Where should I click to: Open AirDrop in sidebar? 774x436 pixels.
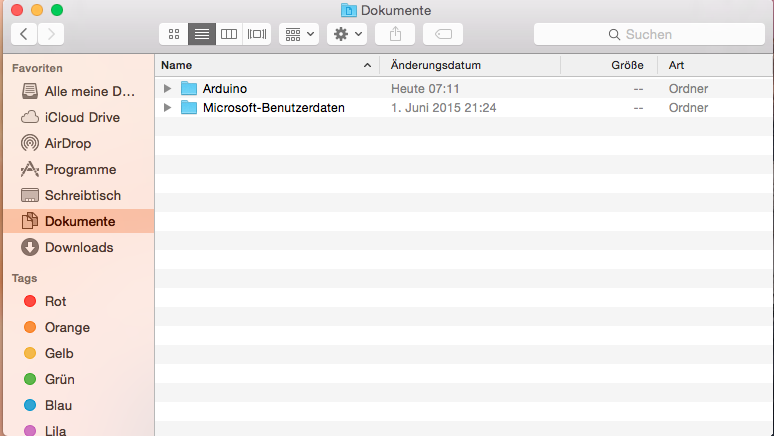(x=78, y=143)
